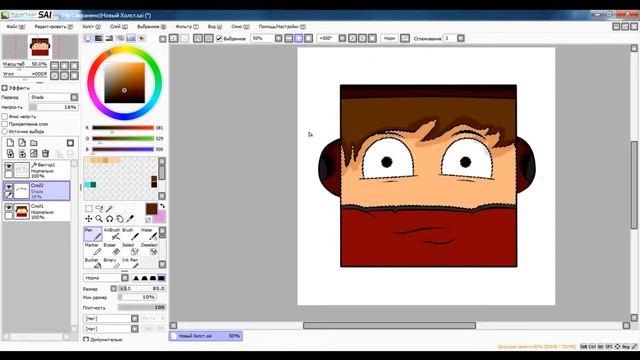Viewport: 640px width, 360px height.
Task: Select the Ink Pen tool
Action: pos(130,263)
